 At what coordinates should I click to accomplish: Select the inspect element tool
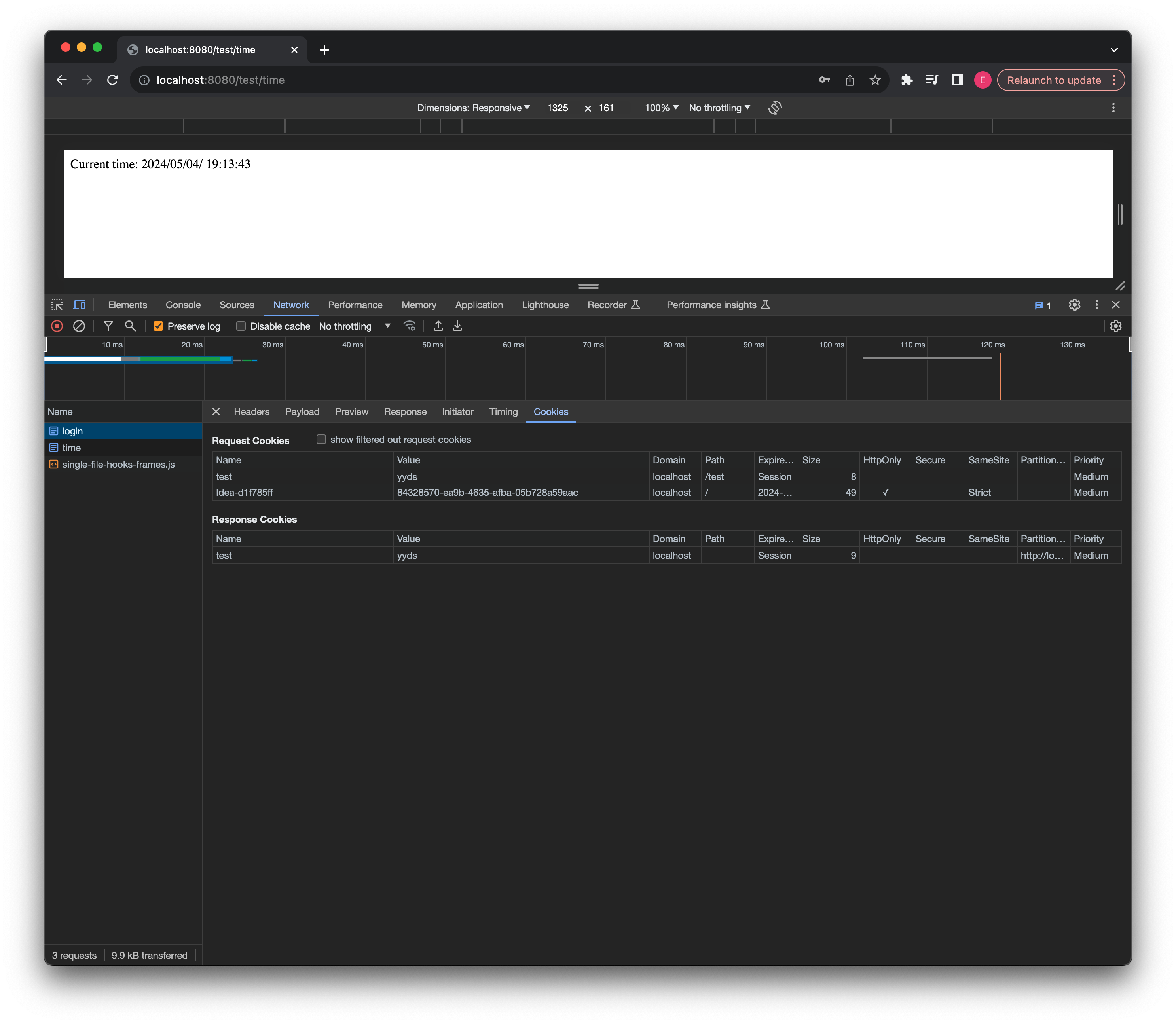57,305
